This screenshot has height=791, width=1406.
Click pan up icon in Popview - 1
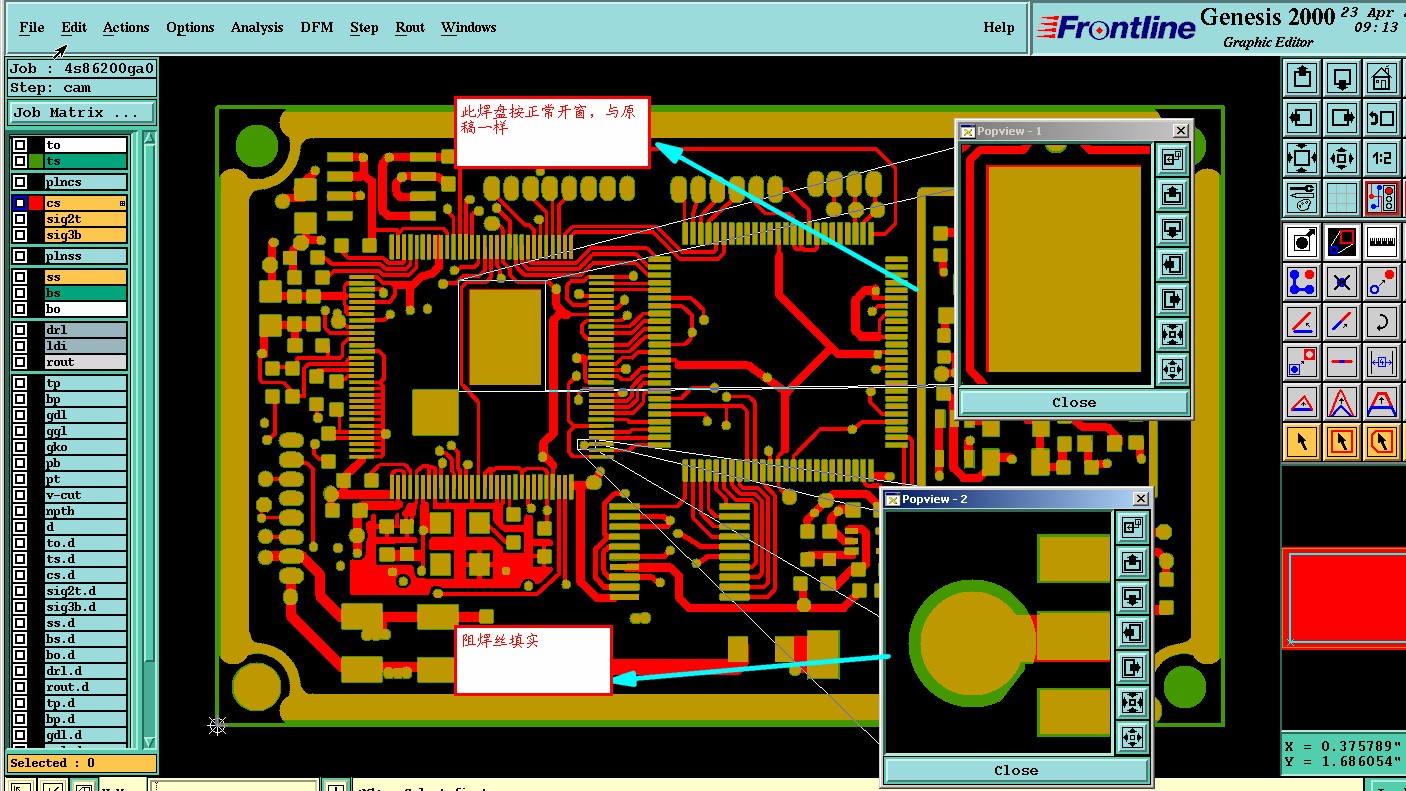(1172, 194)
